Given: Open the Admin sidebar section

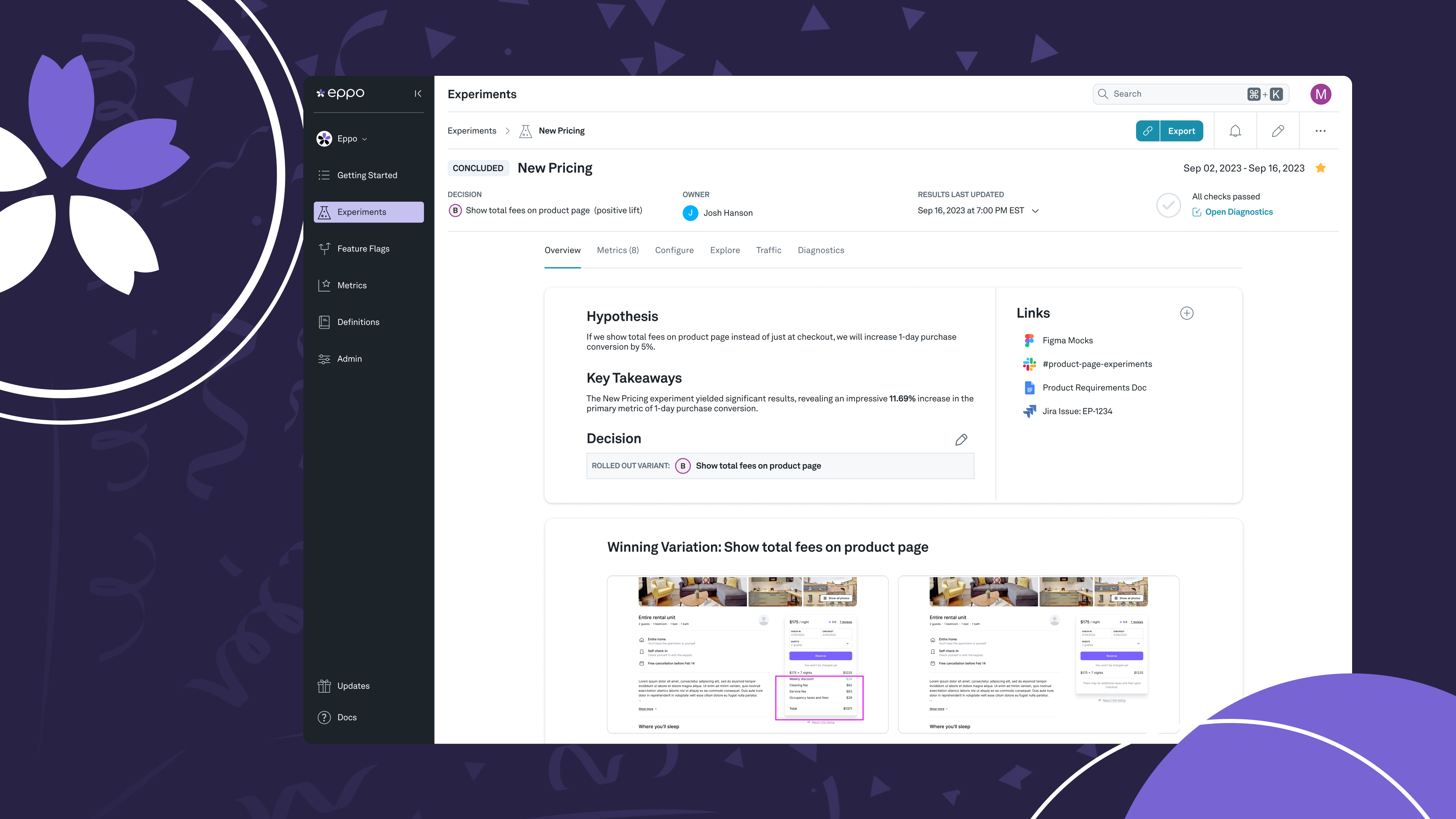Looking at the screenshot, I should click(x=349, y=358).
